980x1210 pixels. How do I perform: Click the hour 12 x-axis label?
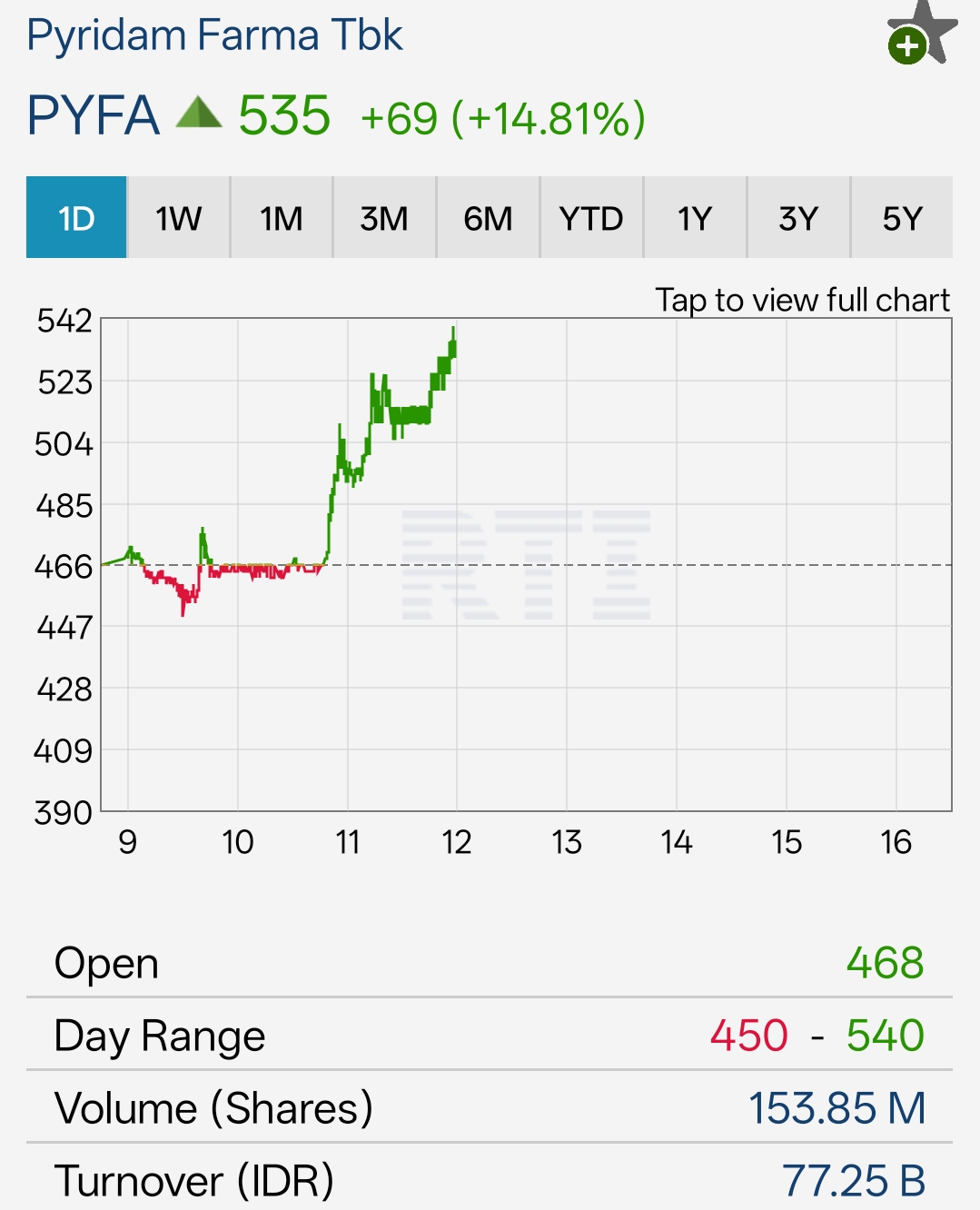pyautogui.click(x=457, y=842)
